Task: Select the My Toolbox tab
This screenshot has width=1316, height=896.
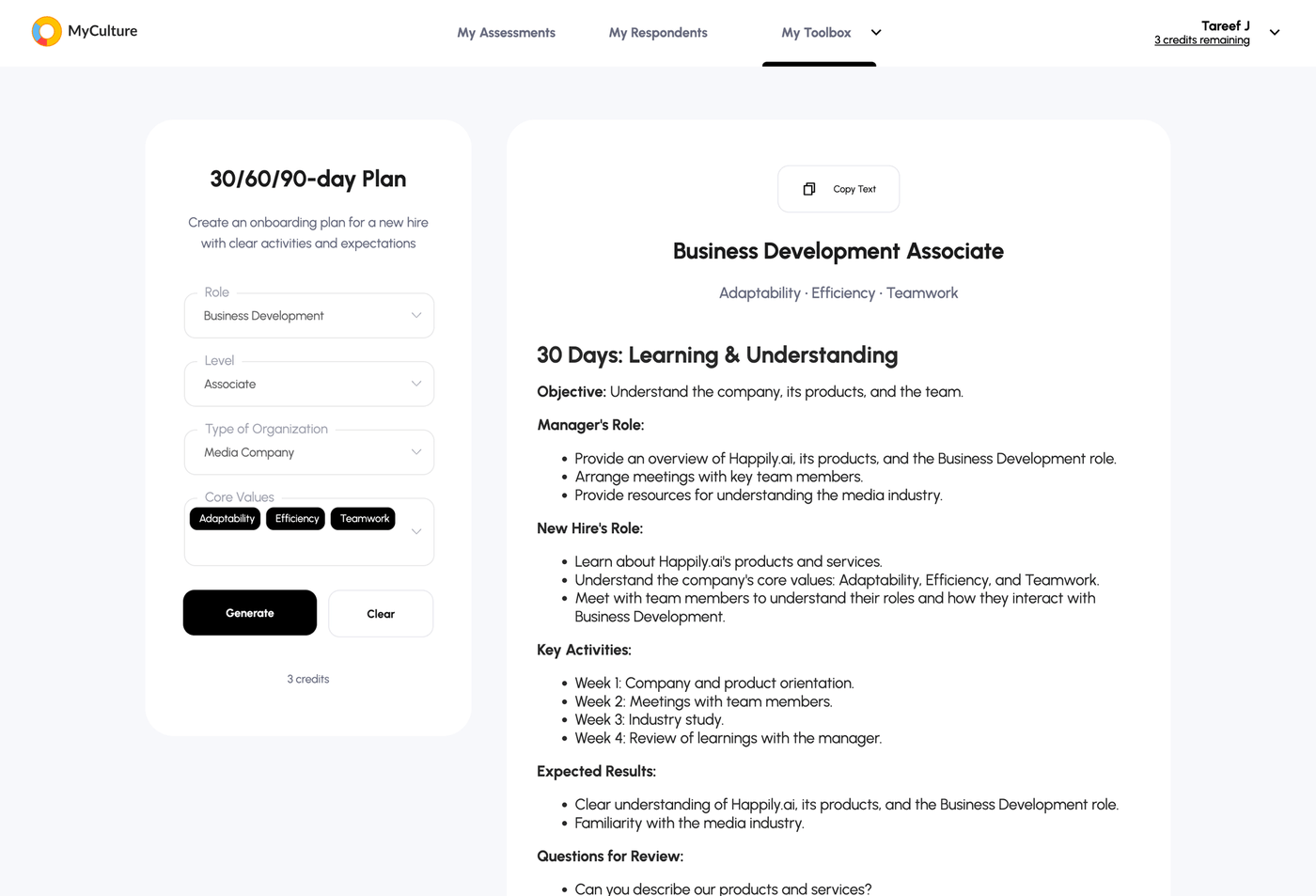Action: pyautogui.click(x=817, y=32)
